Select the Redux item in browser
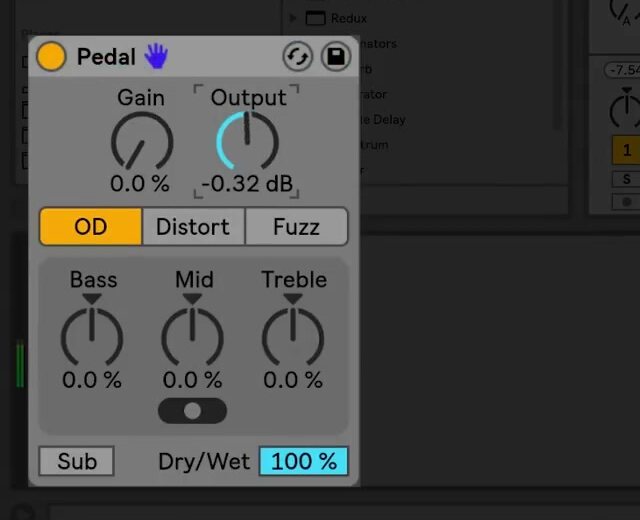The image size is (640, 520). [348, 18]
